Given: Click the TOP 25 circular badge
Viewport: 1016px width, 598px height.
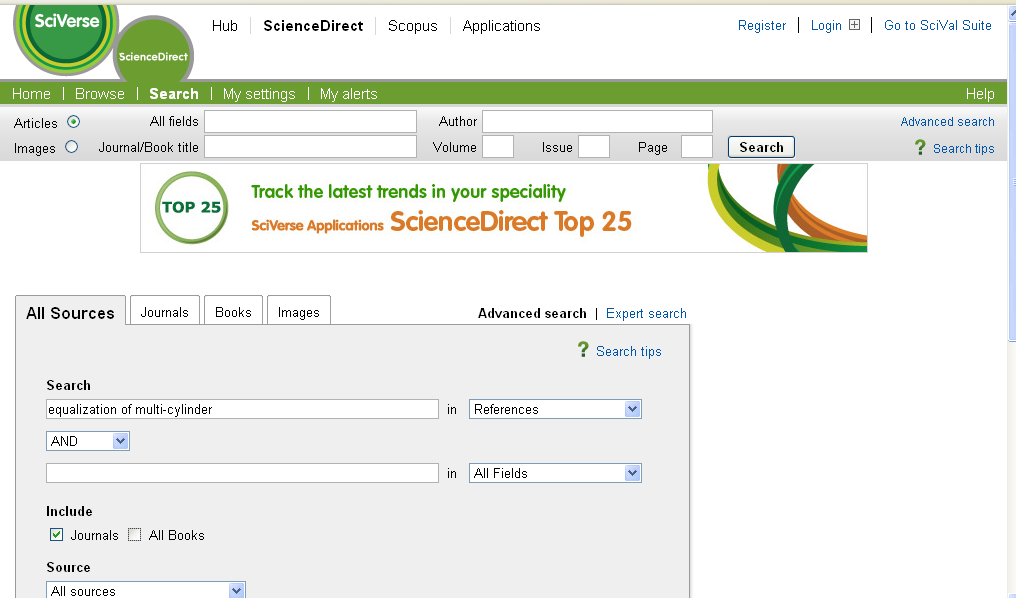Looking at the screenshot, I should (x=192, y=207).
